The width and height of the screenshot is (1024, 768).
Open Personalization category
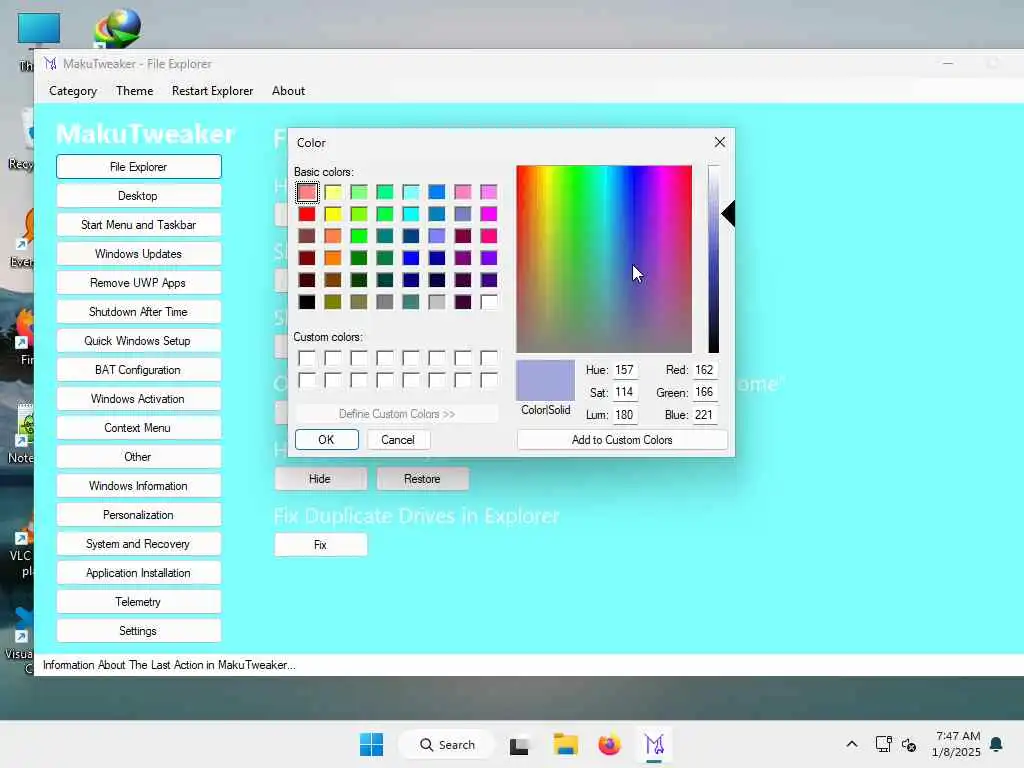click(138, 515)
